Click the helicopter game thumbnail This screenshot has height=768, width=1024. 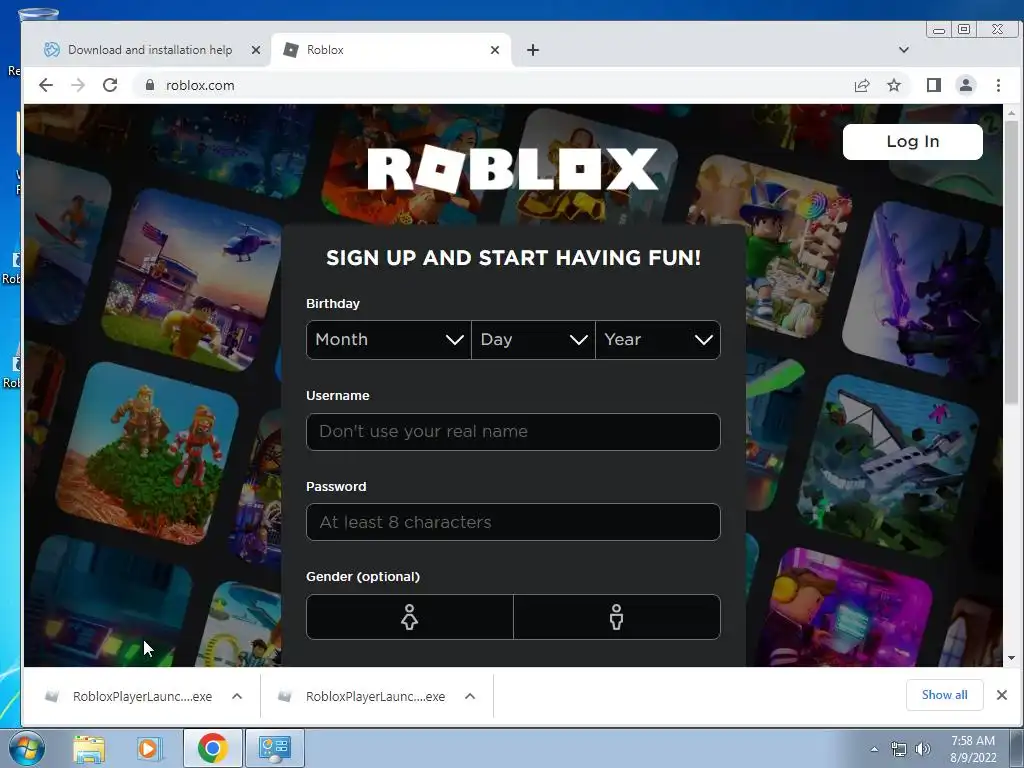coord(193,280)
